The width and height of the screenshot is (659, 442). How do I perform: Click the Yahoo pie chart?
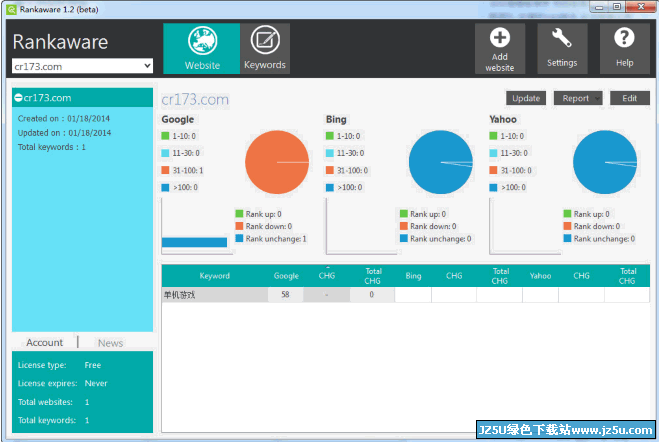[x=605, y=162]
